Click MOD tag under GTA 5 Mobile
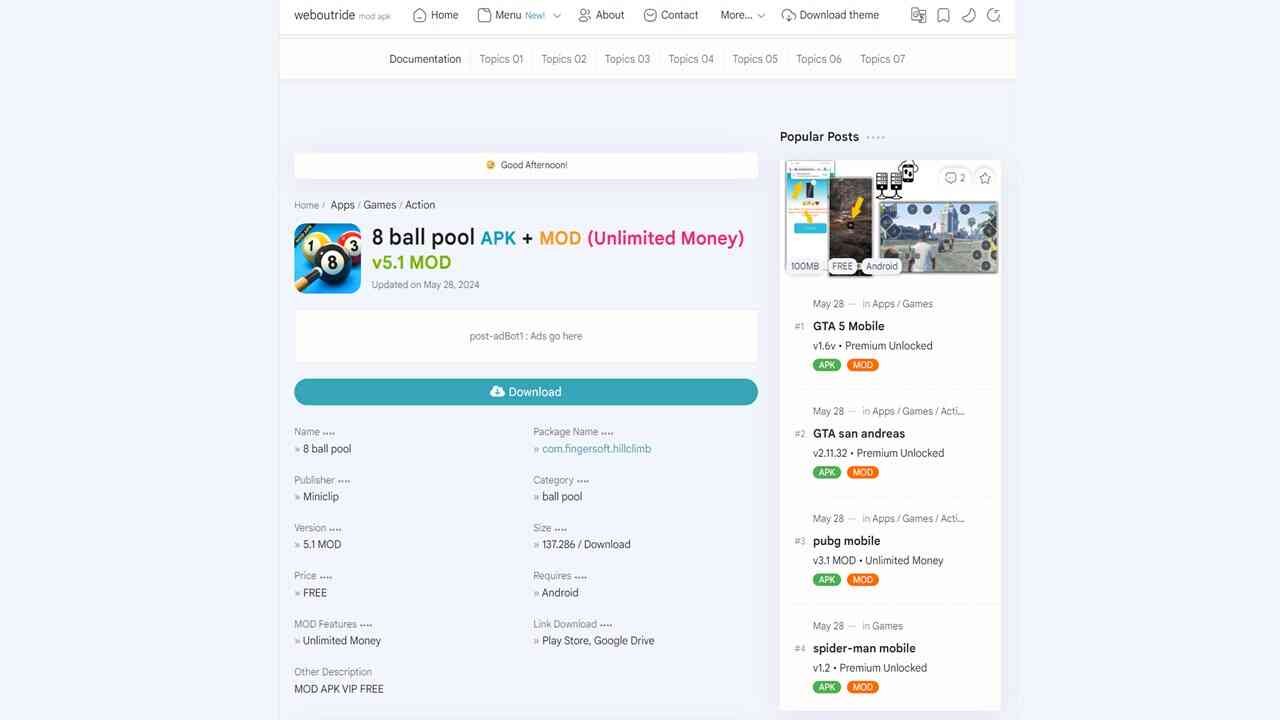Image resolution: width=1280 pixels, height=720 pixels. [862, 365]
